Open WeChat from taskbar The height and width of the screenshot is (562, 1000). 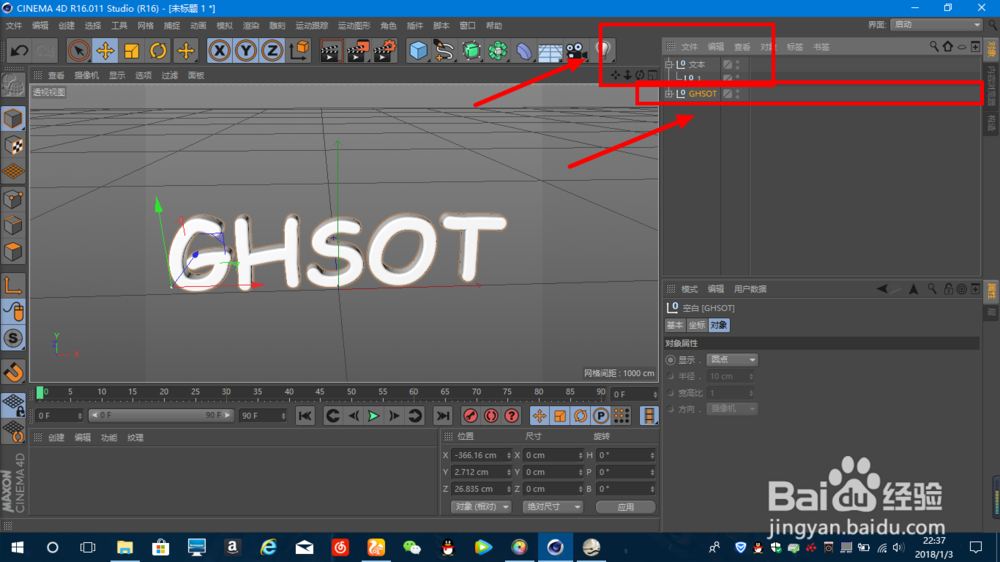(x=411, y=547)
